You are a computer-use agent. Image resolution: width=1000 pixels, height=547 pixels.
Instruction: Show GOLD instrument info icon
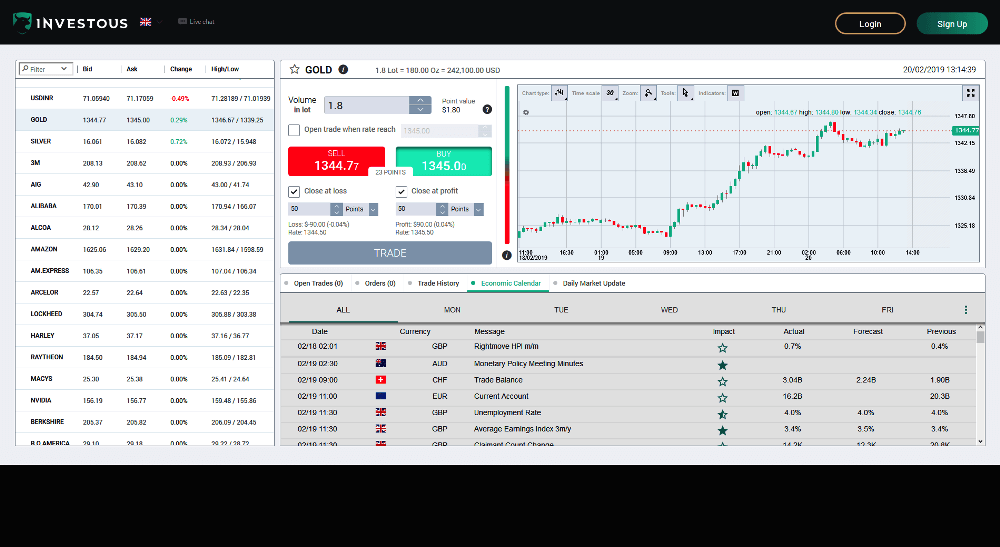[343, 69]
